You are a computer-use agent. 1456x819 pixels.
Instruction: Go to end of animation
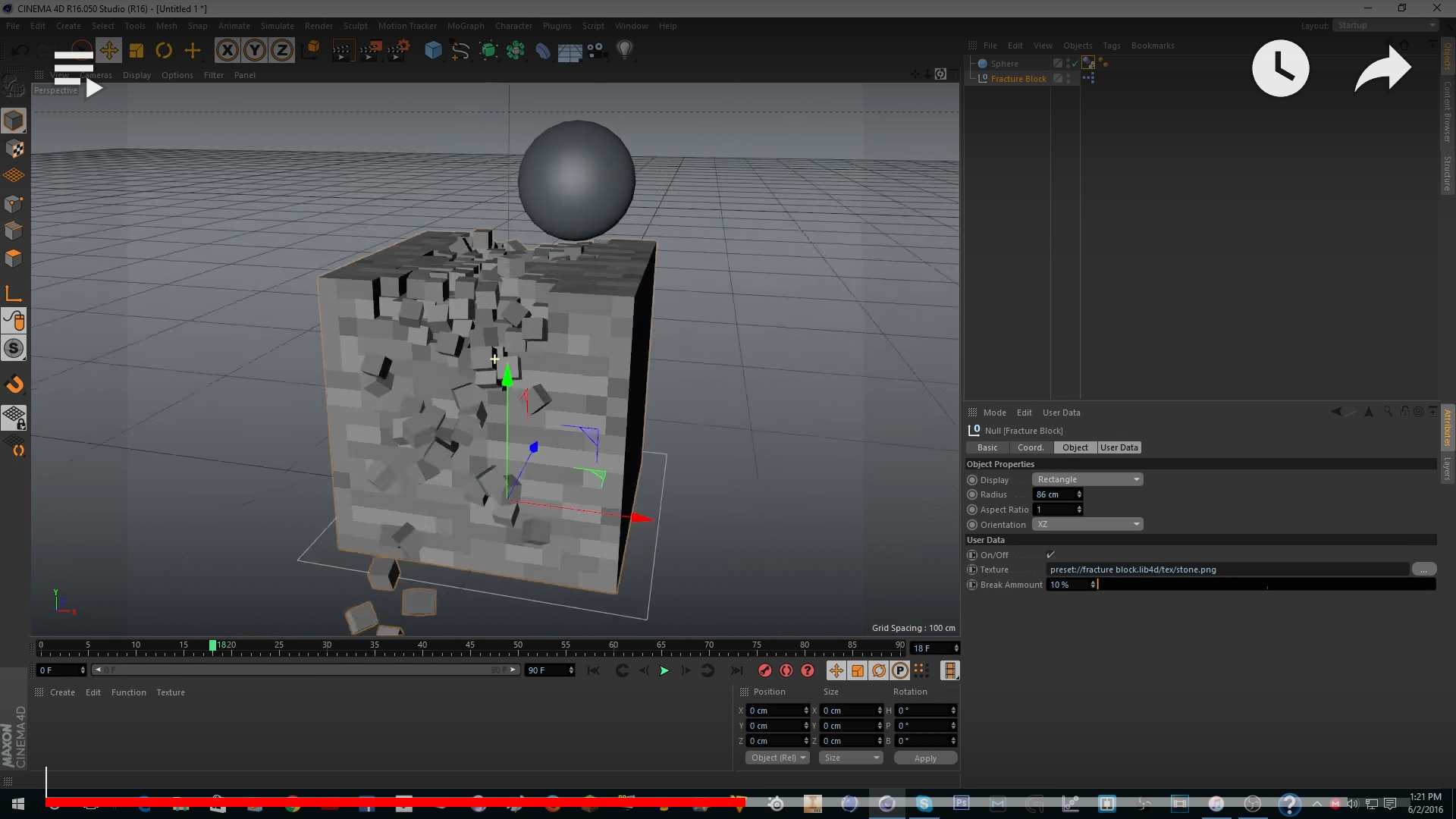tap(736, 670)
